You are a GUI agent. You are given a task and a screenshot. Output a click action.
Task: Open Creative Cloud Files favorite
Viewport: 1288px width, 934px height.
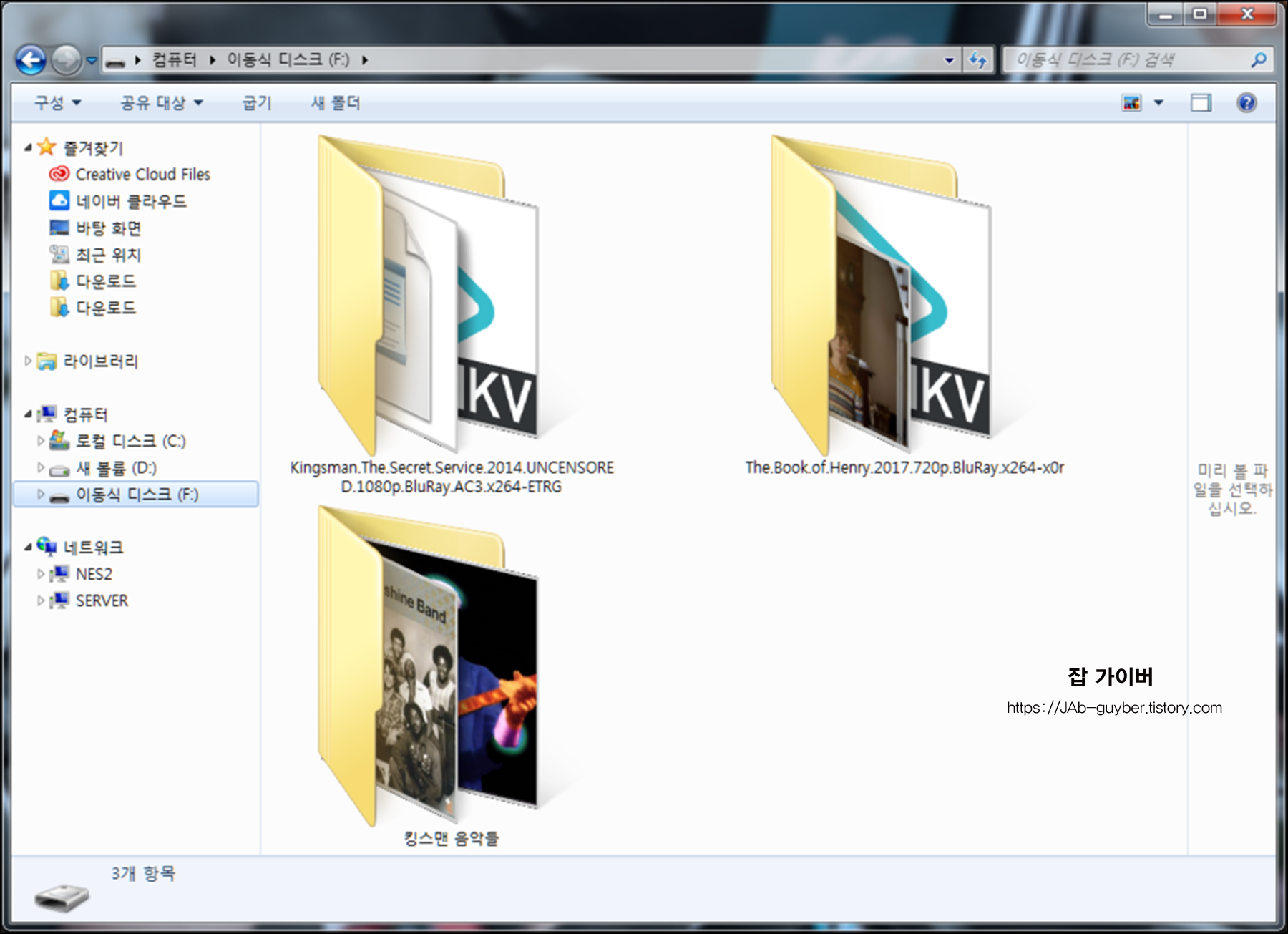click(x=143, y=174)
